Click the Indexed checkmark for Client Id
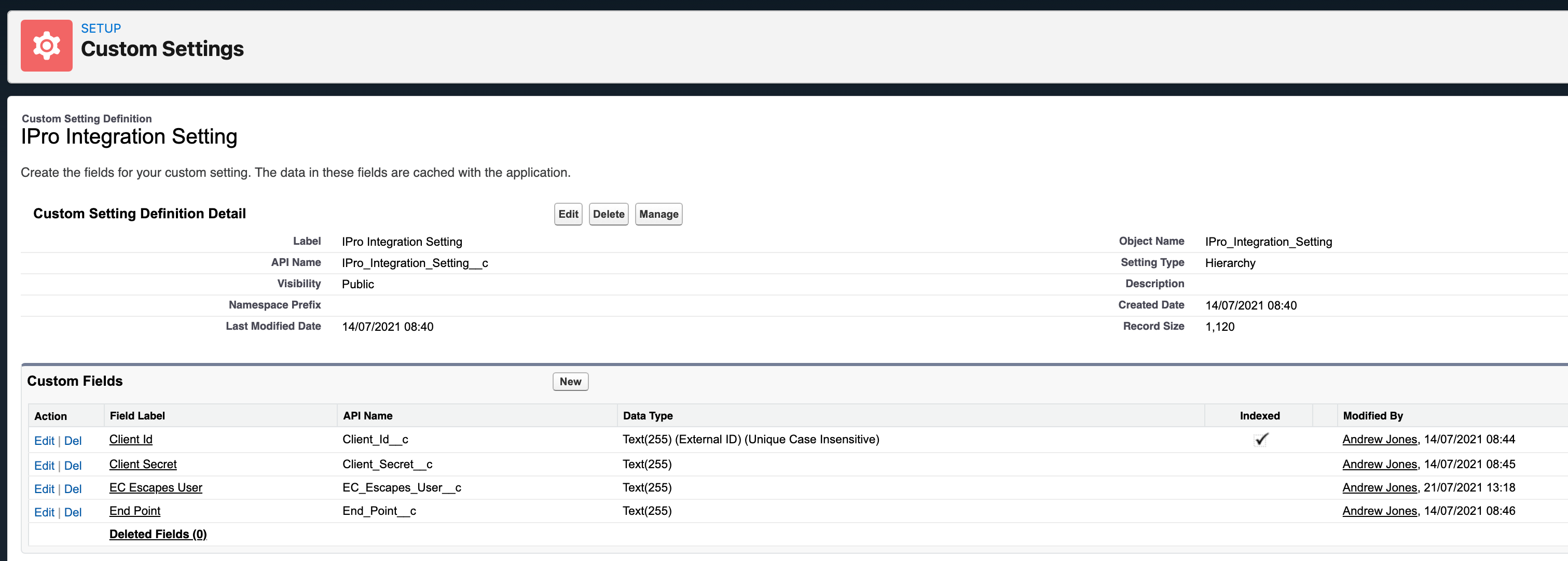Image resolution: width=1568 pixels, height=561 pixels. pyautogui.click(x=1261, y=439)
